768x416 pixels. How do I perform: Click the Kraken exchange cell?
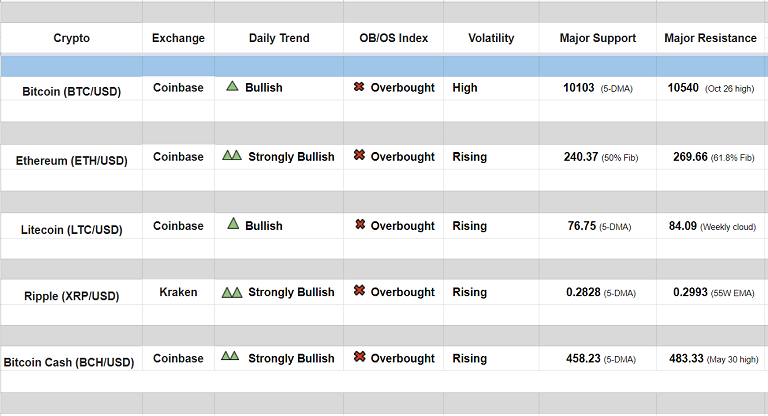click(178, 292)
